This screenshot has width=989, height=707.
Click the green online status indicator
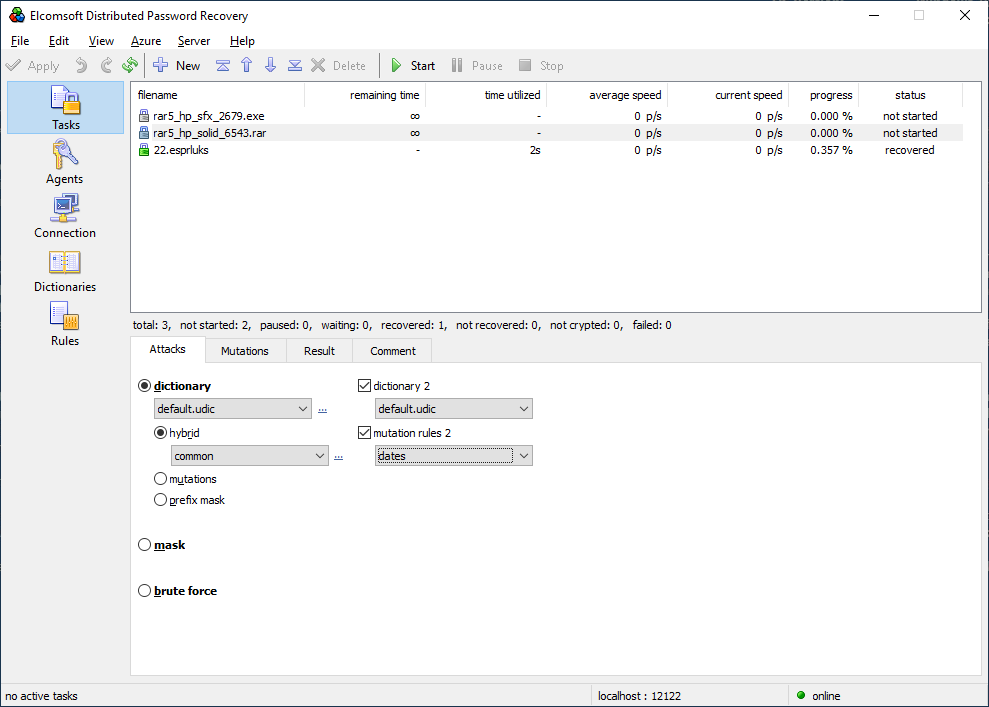click(x=801, y=695)
